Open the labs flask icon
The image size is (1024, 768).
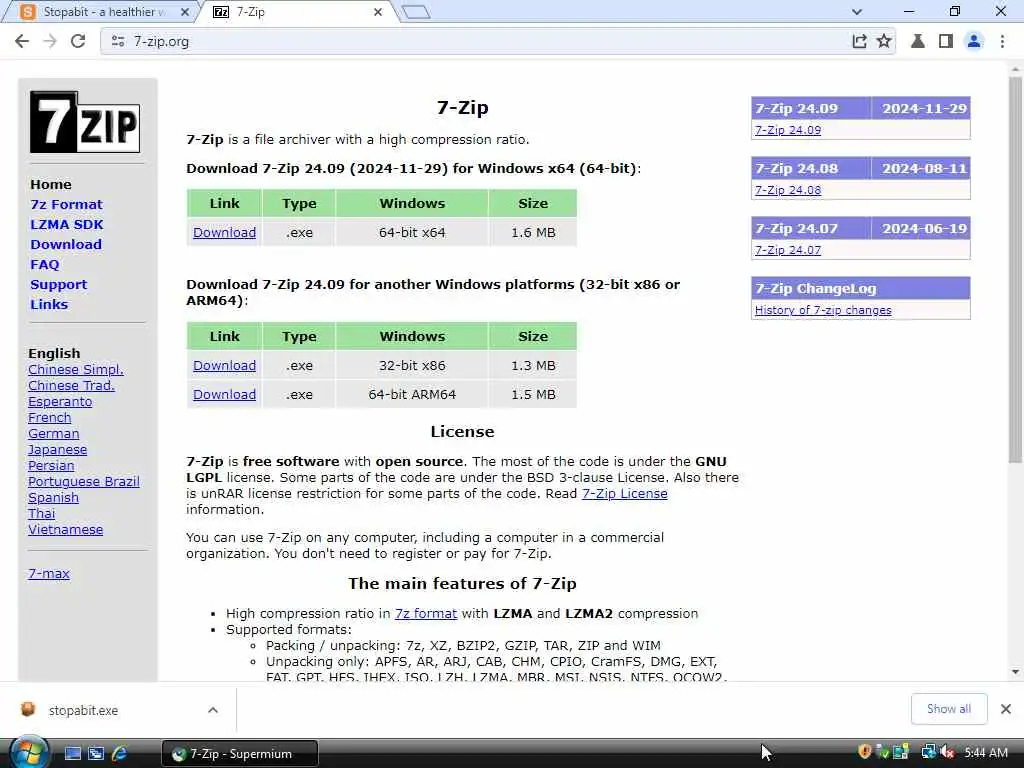[918, 41]
